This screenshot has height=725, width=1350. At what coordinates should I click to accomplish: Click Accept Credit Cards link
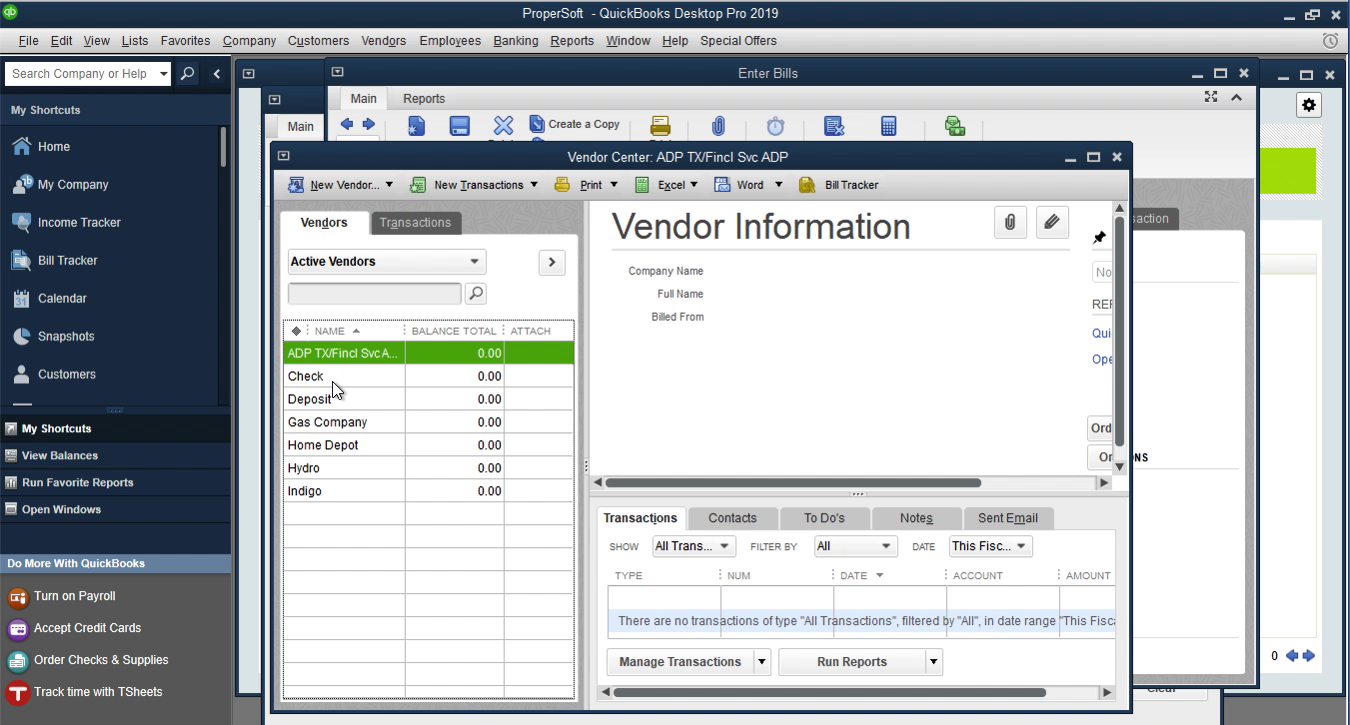87,628
